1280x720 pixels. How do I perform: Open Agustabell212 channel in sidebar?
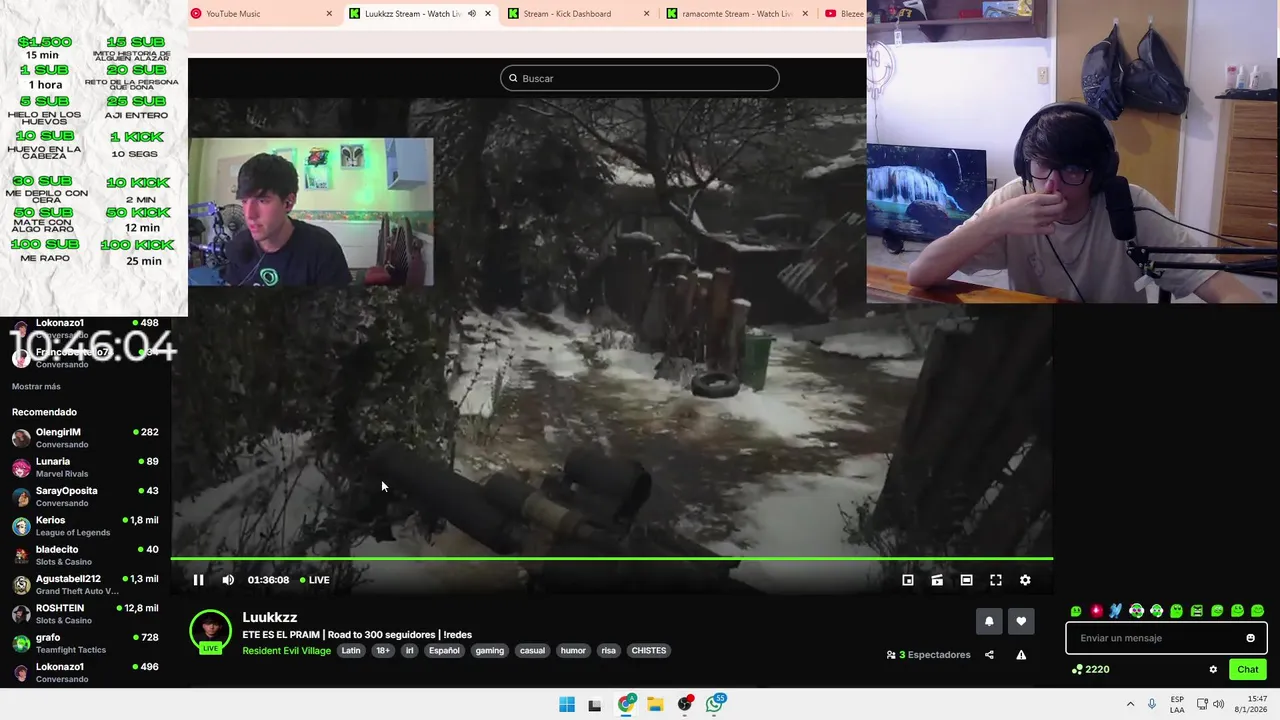[85, 584]
